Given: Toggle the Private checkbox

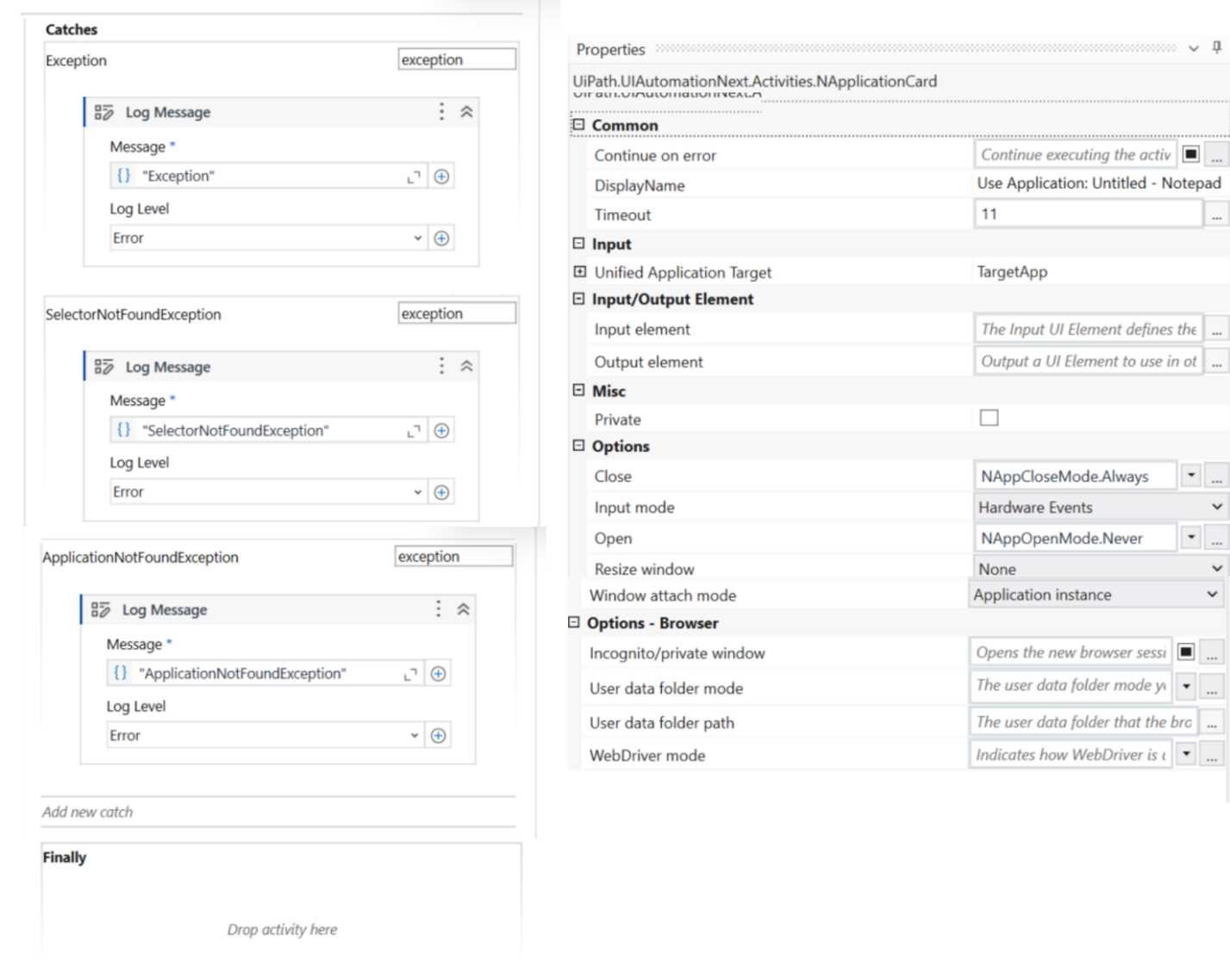Looking at the screenshot, I should coord(989,418).
